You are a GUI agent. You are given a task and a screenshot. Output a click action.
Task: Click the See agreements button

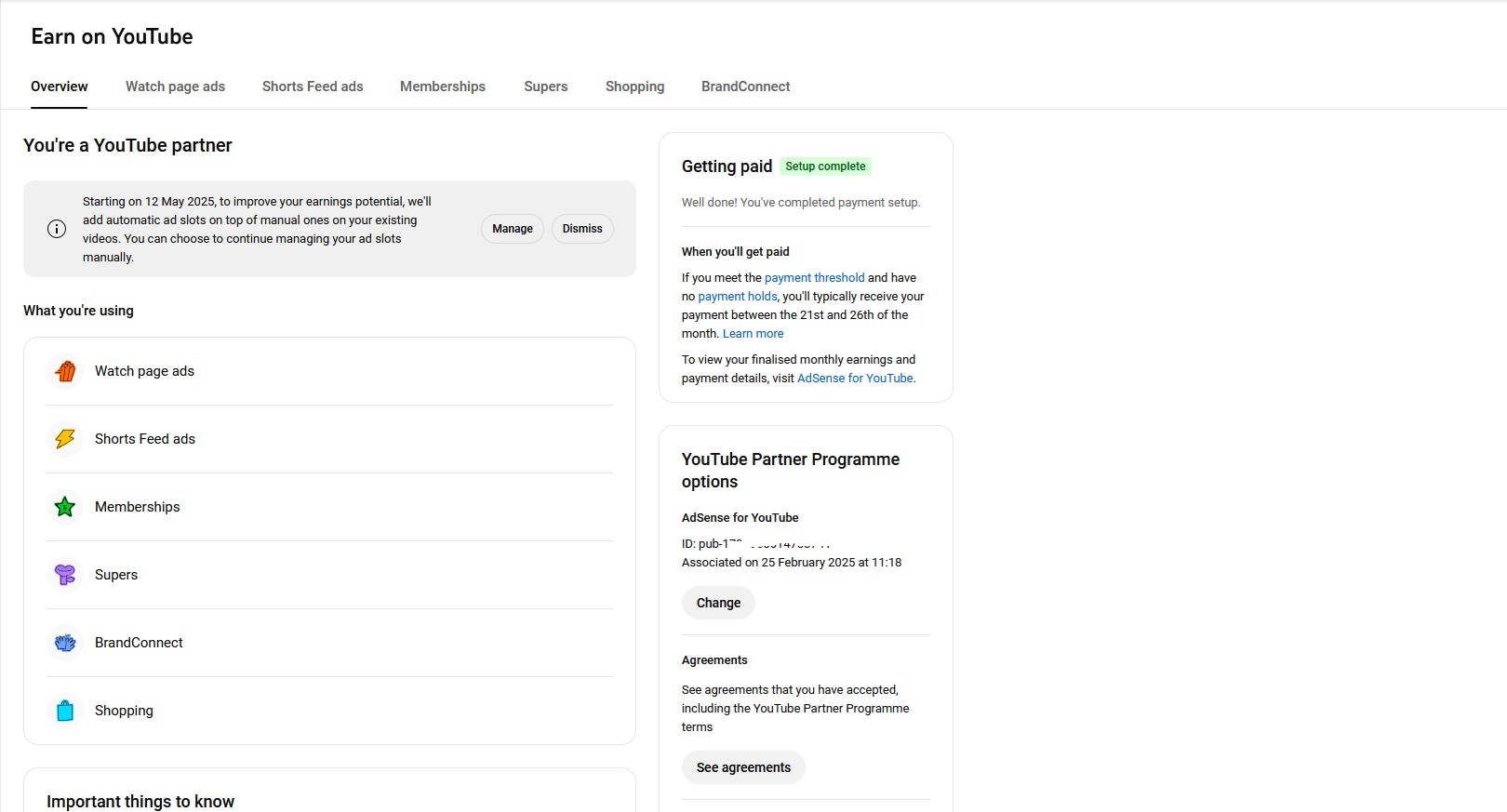tap(743, 767)
